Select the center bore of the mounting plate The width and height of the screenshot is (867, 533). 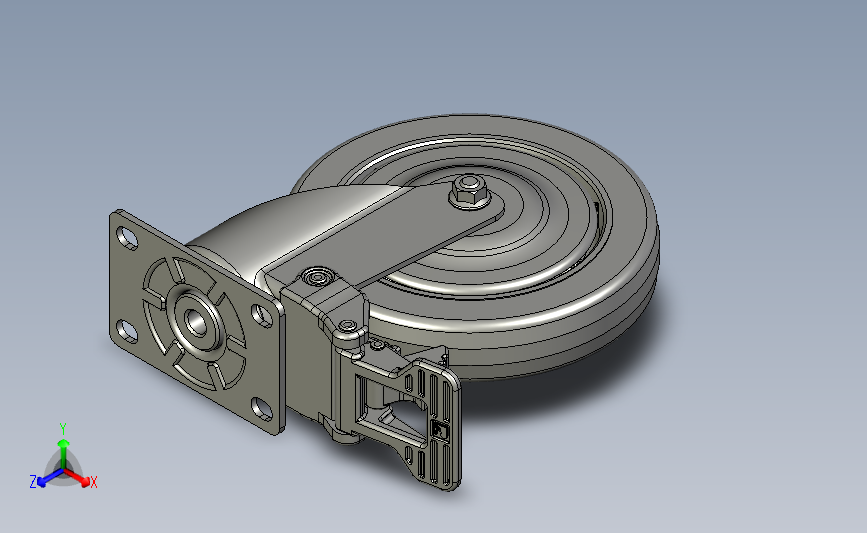coord(195,322)
